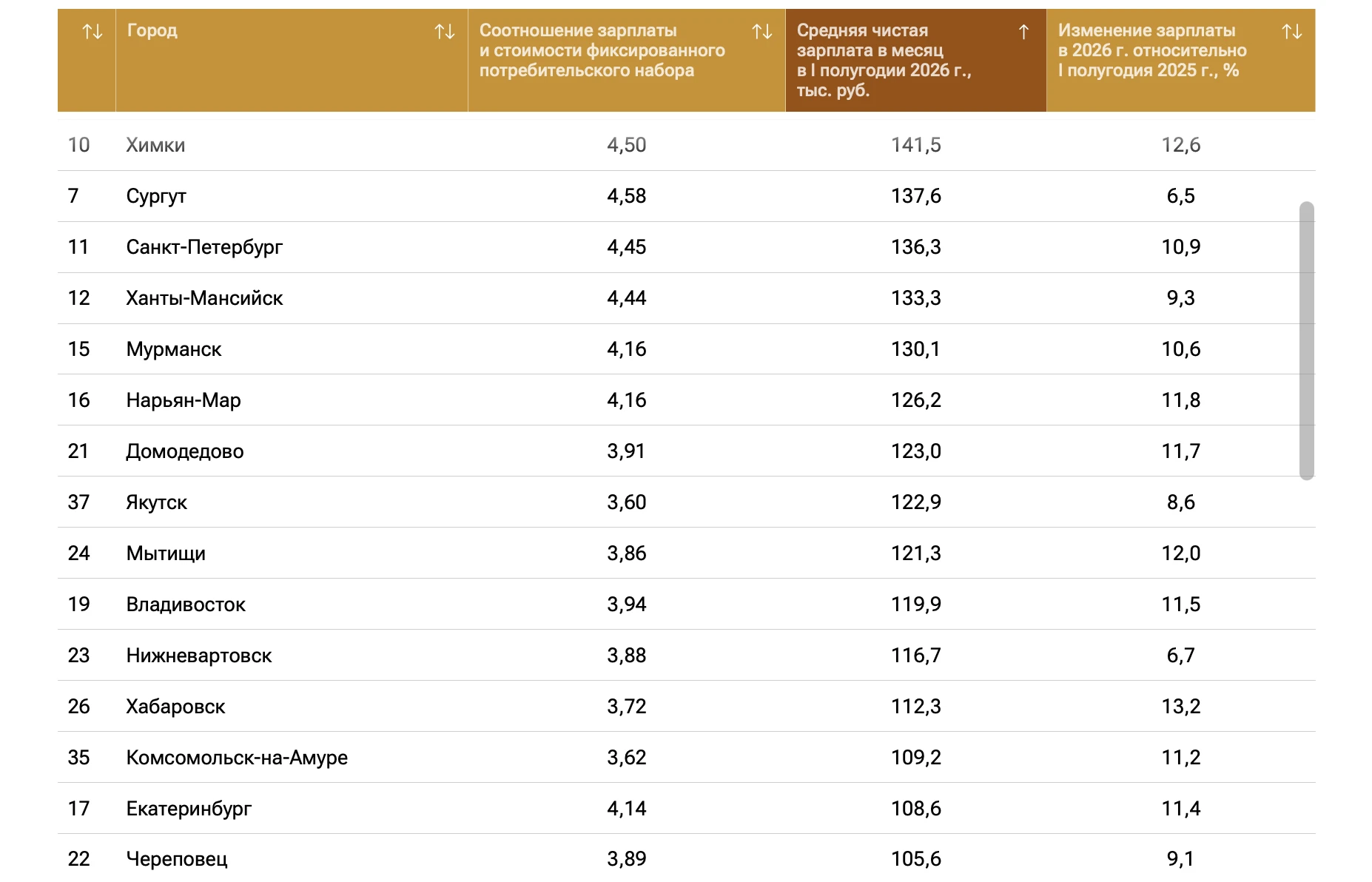Select the Ханты-Мансийск city cell
Screen dimensions: 1372x882
click(x=204, y=298)
